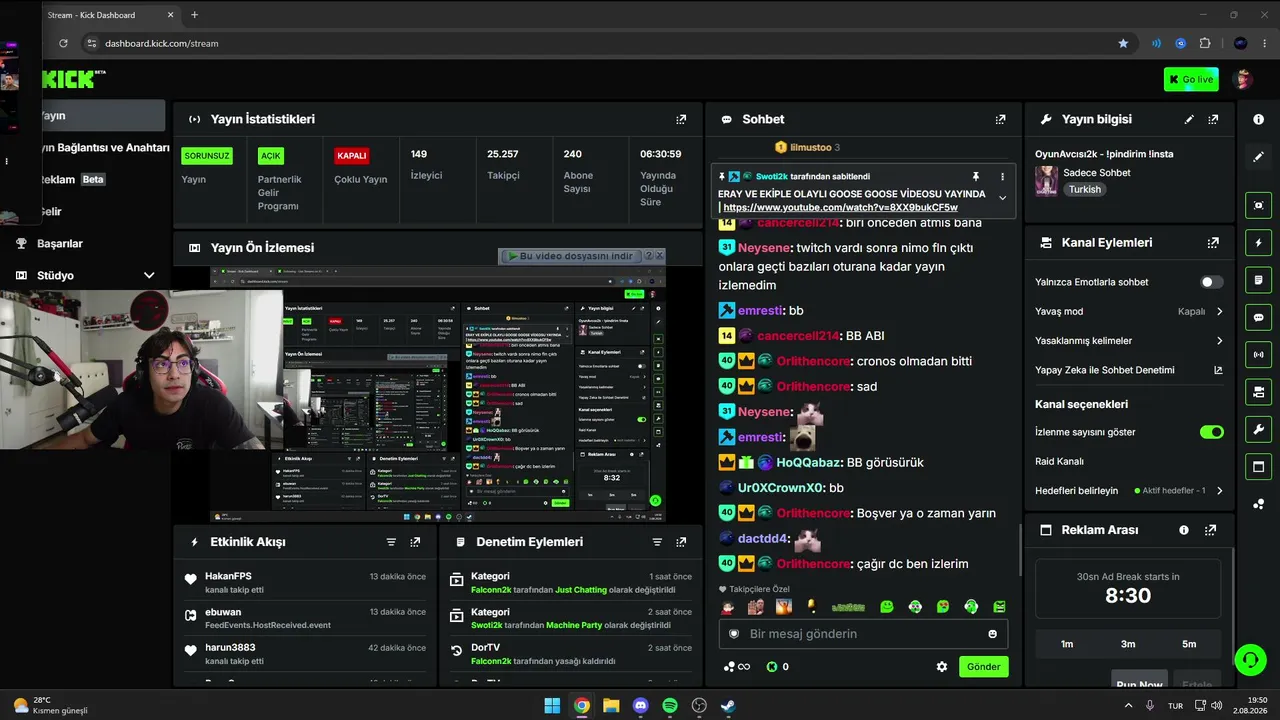Select 1m ad break duration
This screenshot has width=1280, height=720.
(1067, 644)
